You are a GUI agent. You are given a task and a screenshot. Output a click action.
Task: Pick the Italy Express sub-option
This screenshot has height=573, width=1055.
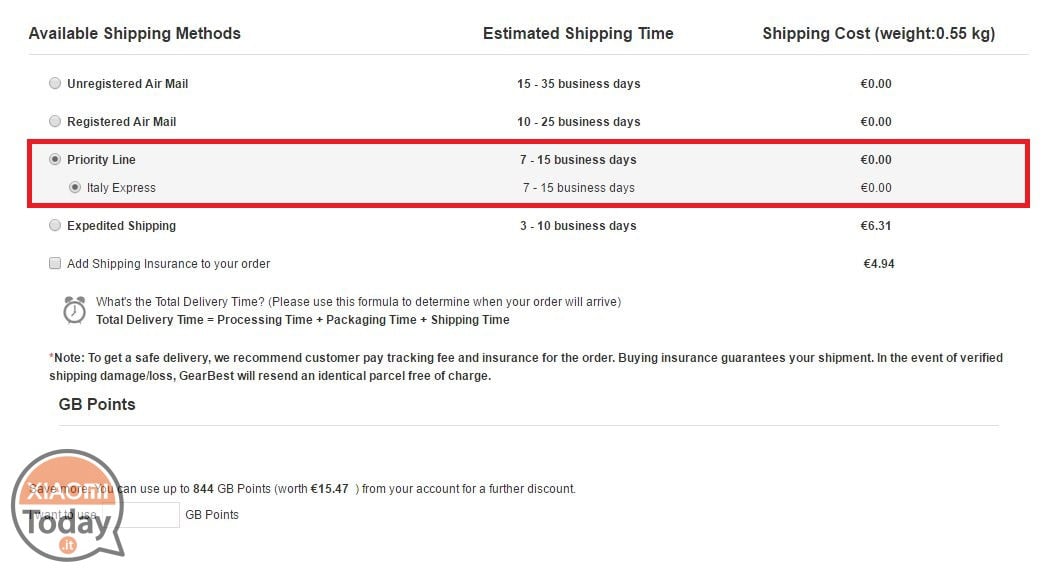pyautogui.click(x=75, y=188)
